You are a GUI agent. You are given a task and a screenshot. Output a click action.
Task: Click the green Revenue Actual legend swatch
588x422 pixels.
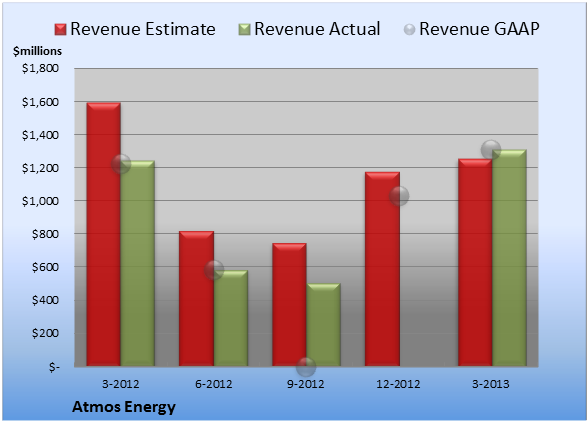point(244,30)
